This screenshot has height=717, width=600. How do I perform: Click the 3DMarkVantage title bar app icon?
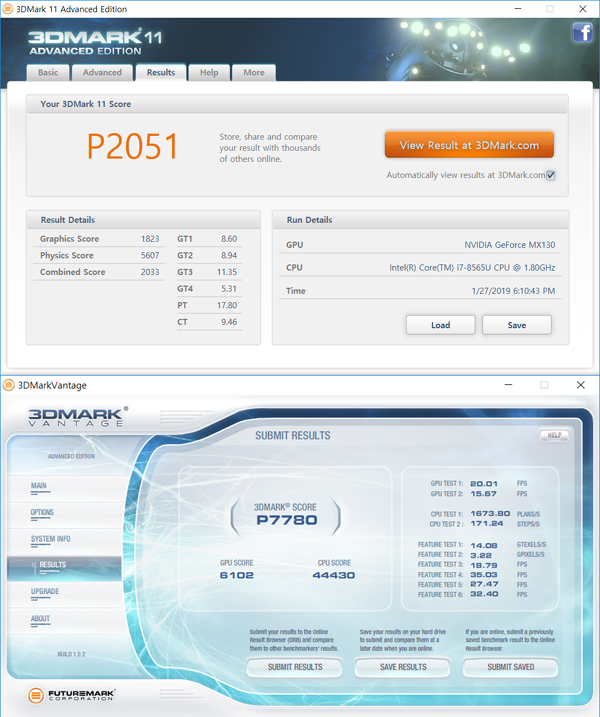click(9, 385)
